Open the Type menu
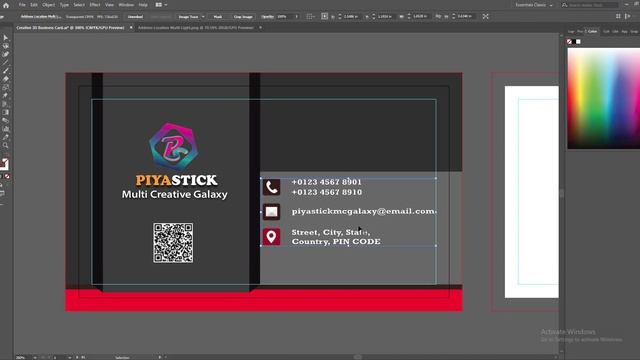Screen dimensions: 640x360 tap(64, 5)
